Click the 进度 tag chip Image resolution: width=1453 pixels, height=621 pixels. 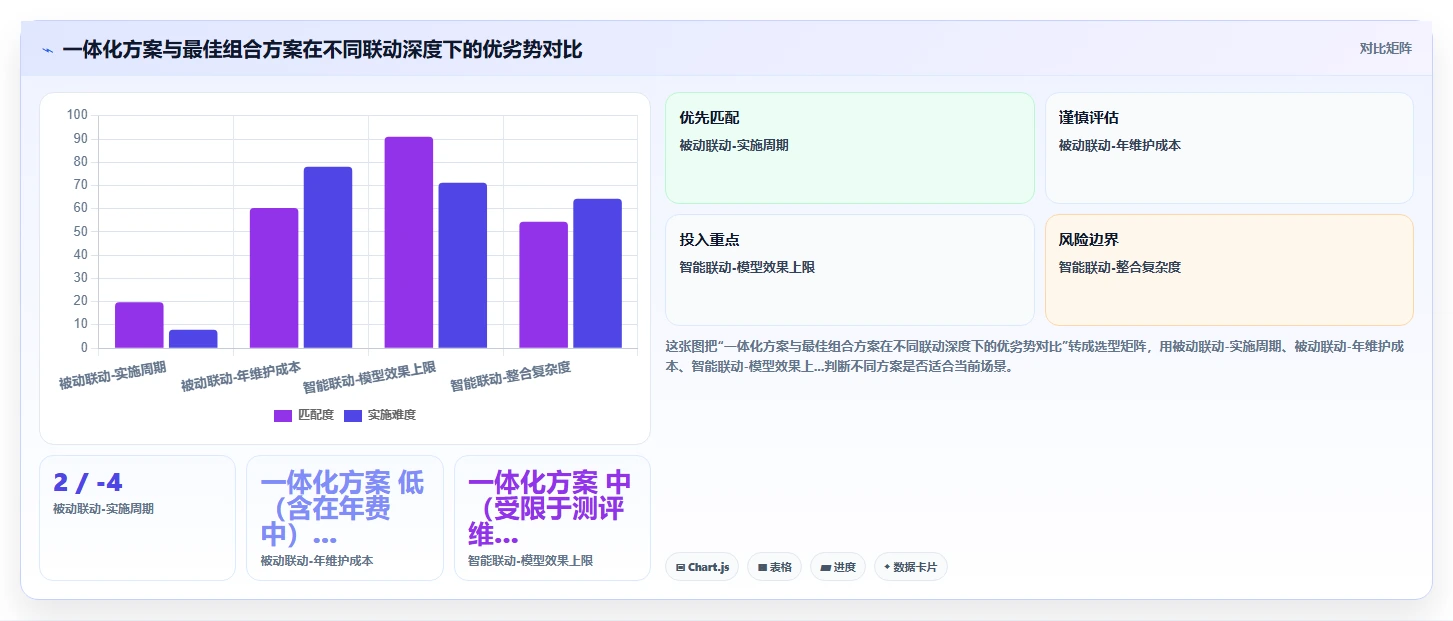pyautogui.click(x=837, y=567)
